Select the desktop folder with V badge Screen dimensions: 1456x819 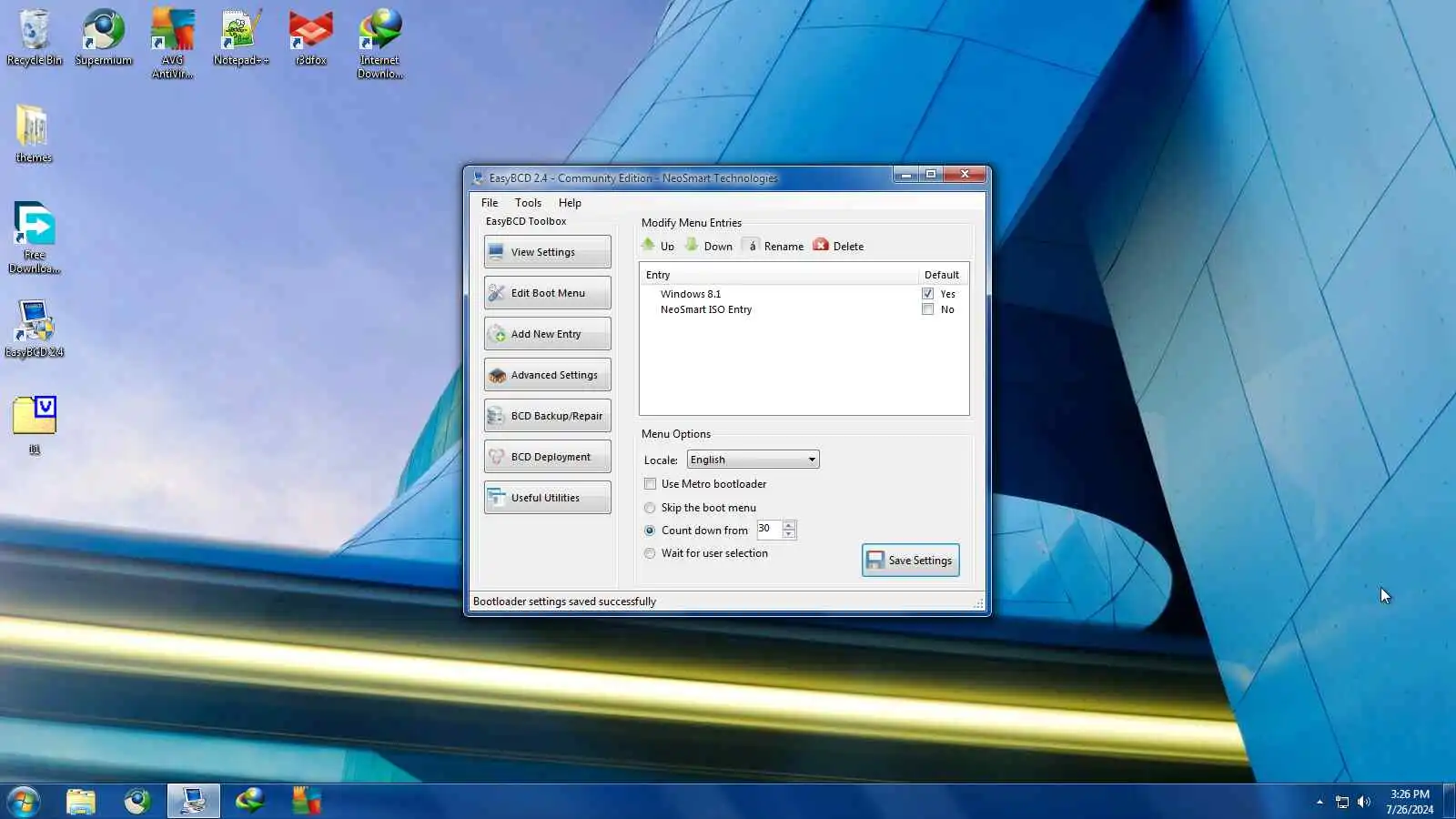pos(35,425)
